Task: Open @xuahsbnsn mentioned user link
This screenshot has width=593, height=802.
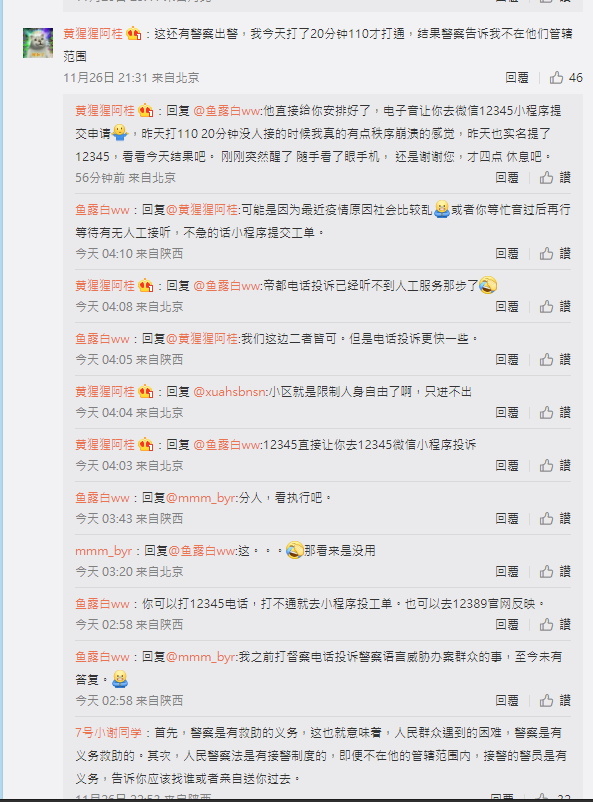Action: (x=230, y=392)
